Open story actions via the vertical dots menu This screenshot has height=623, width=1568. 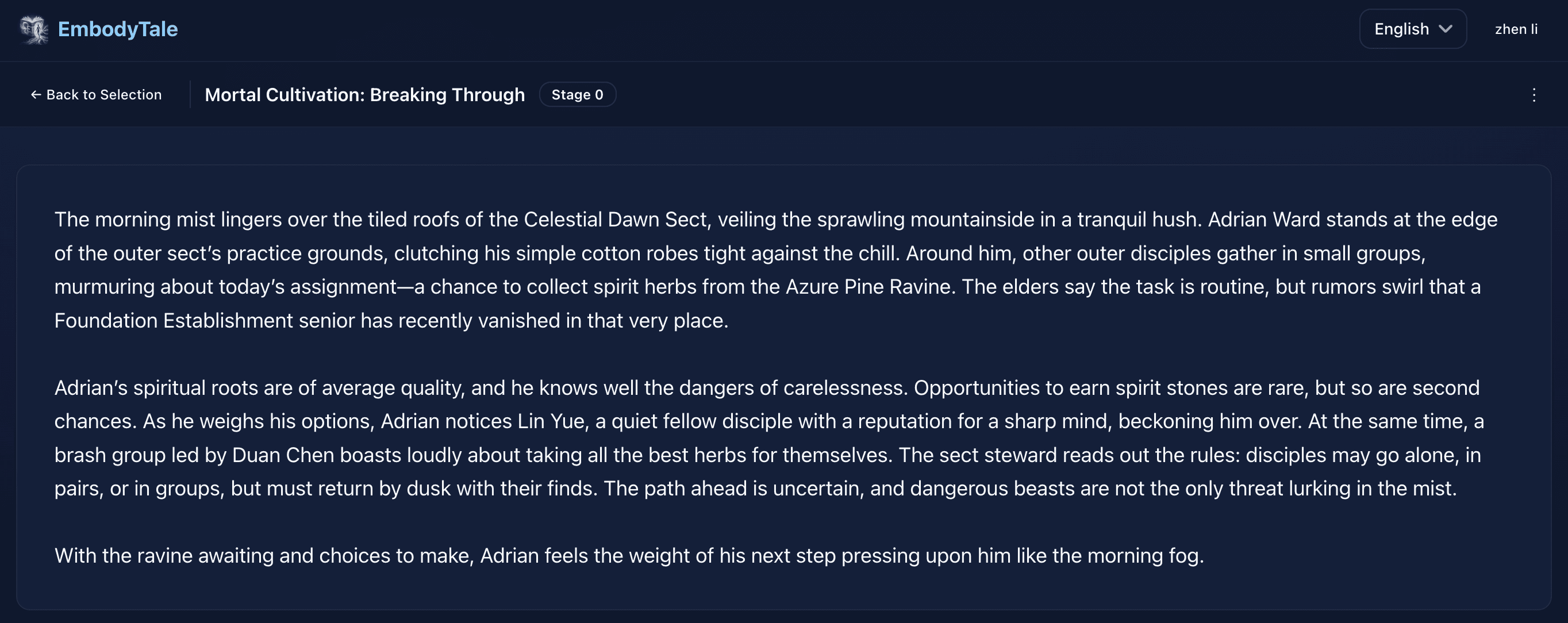click(x=1534, y=95)
